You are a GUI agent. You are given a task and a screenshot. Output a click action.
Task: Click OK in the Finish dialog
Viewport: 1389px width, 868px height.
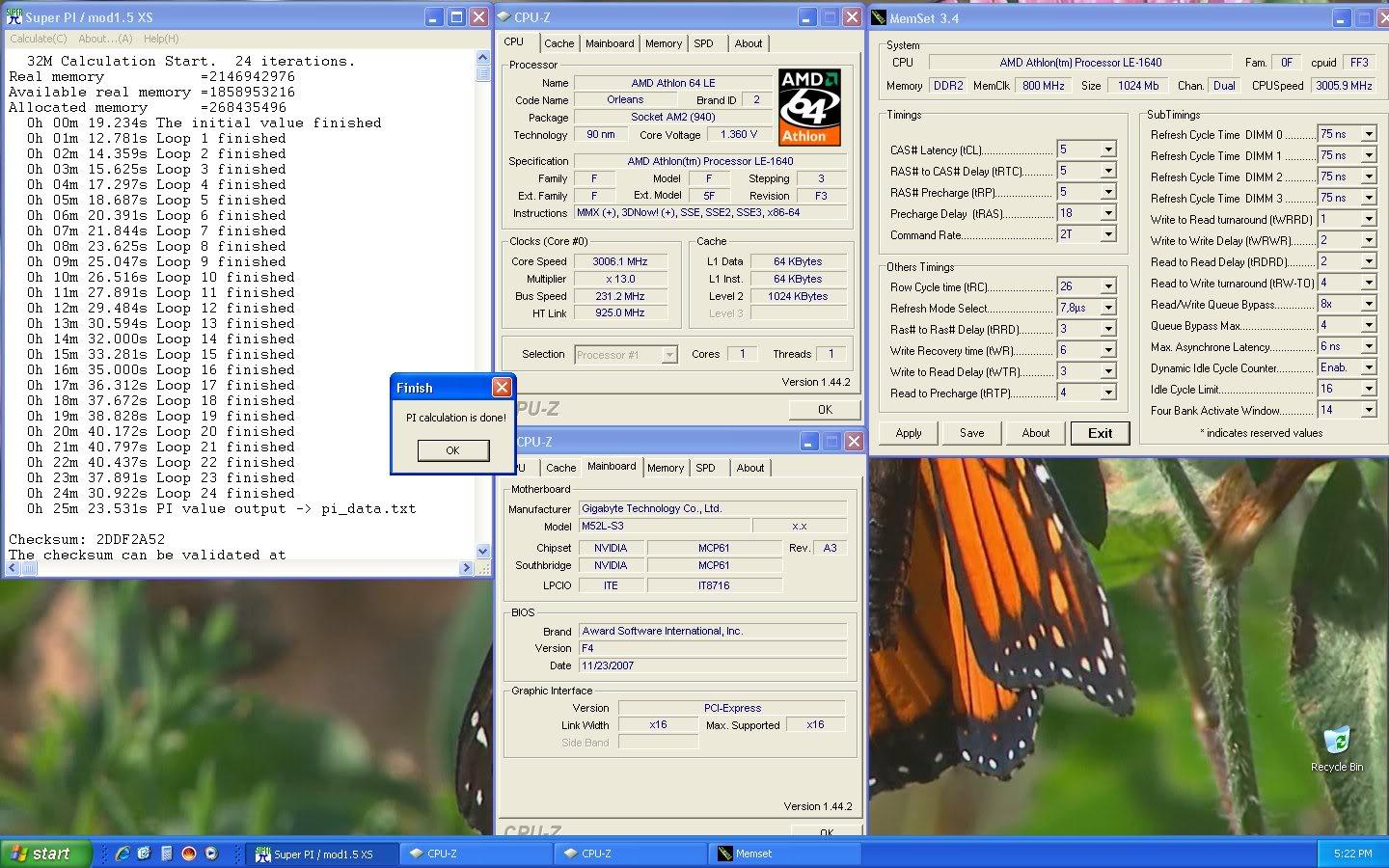coord(452,450)
